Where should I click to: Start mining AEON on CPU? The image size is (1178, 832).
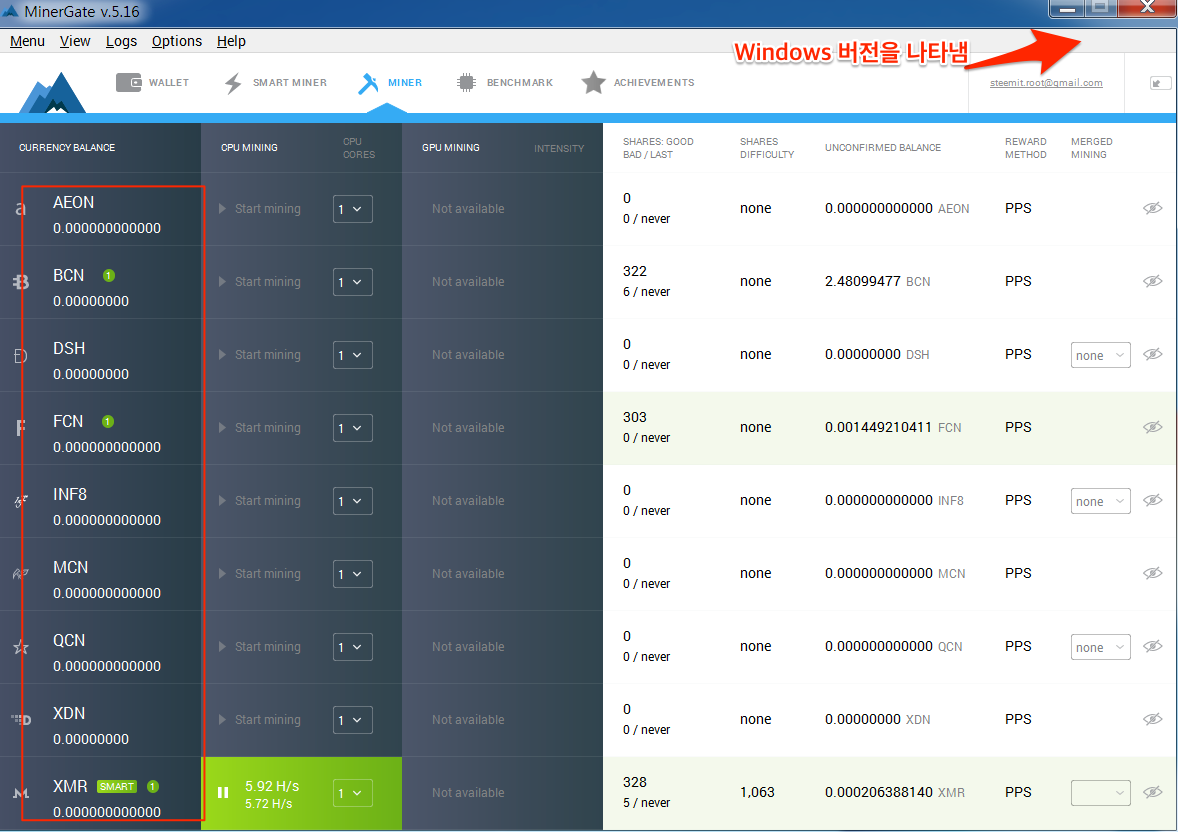click(x=260, y=209)
